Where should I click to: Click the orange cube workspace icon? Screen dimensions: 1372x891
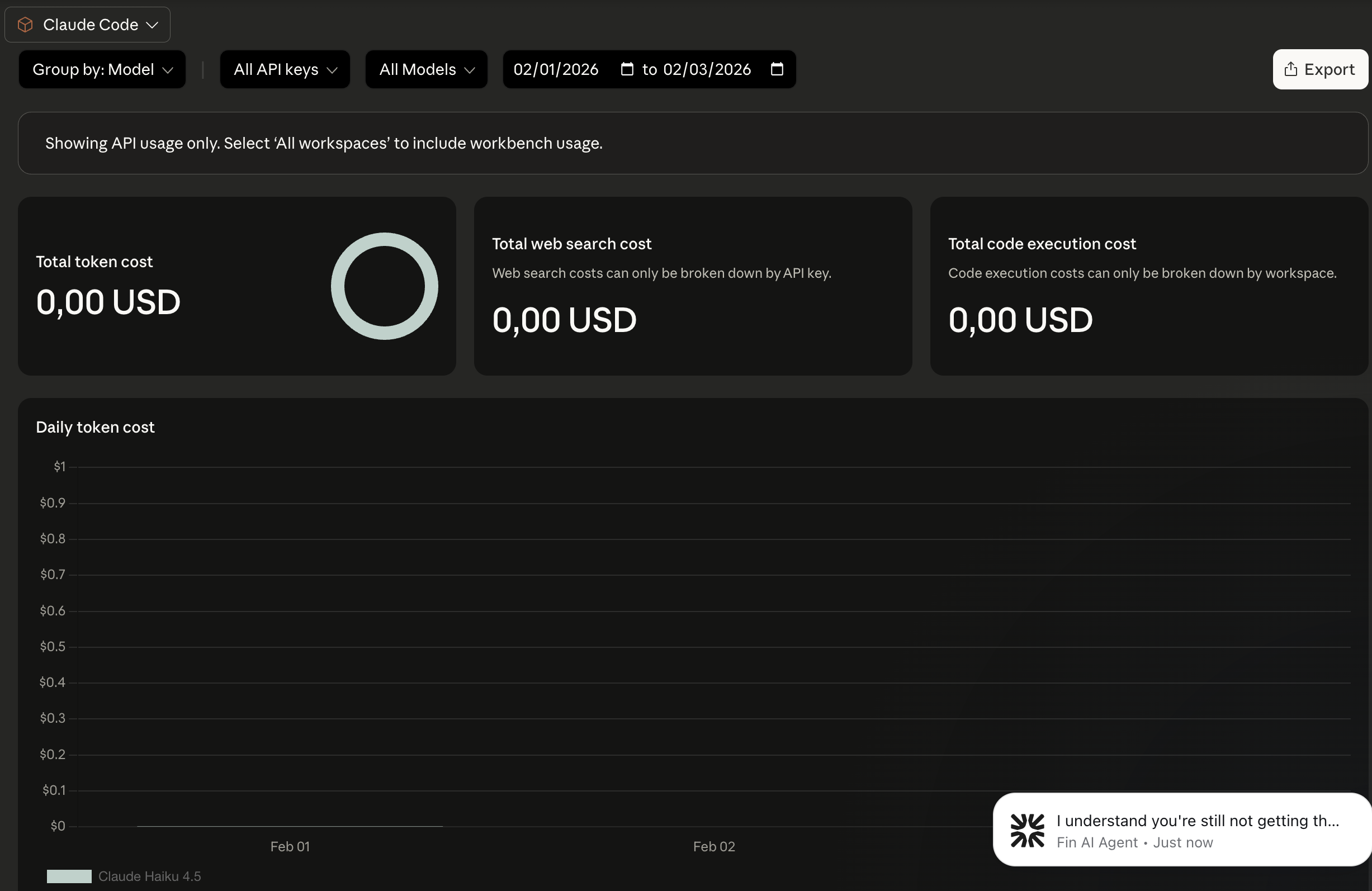pyautogui.click(x=25, y=25)
